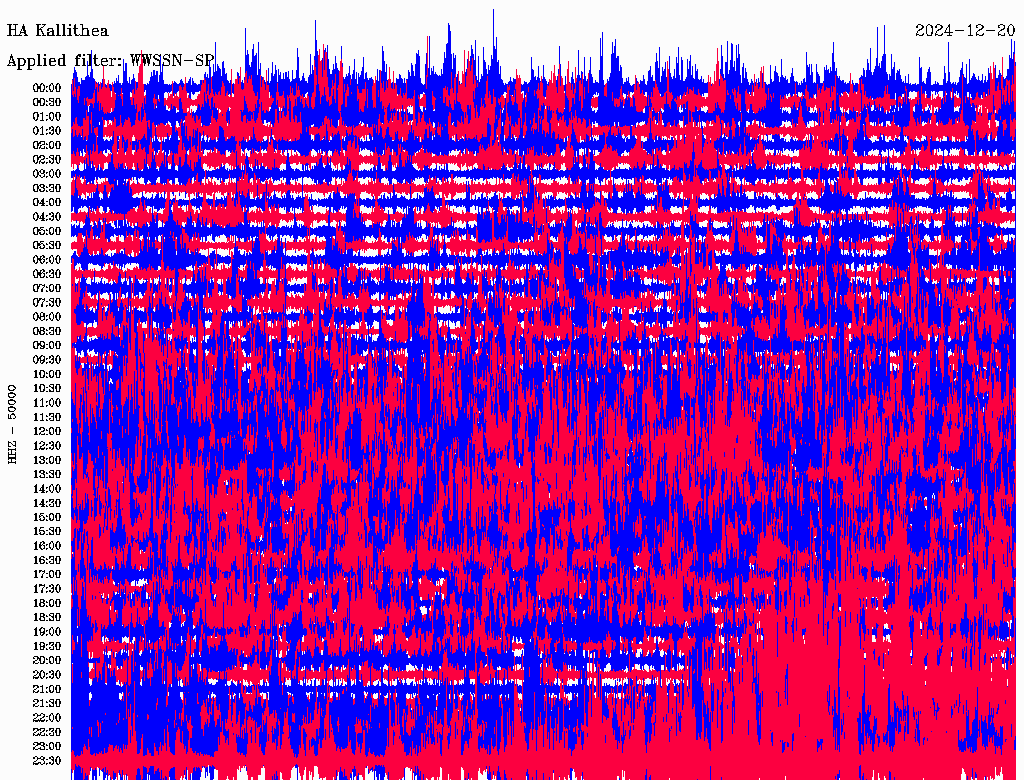1024x780 pixels.
Task: Click the 'Applied filter: WWSSN-SP' label
Action: pos(110,61)
